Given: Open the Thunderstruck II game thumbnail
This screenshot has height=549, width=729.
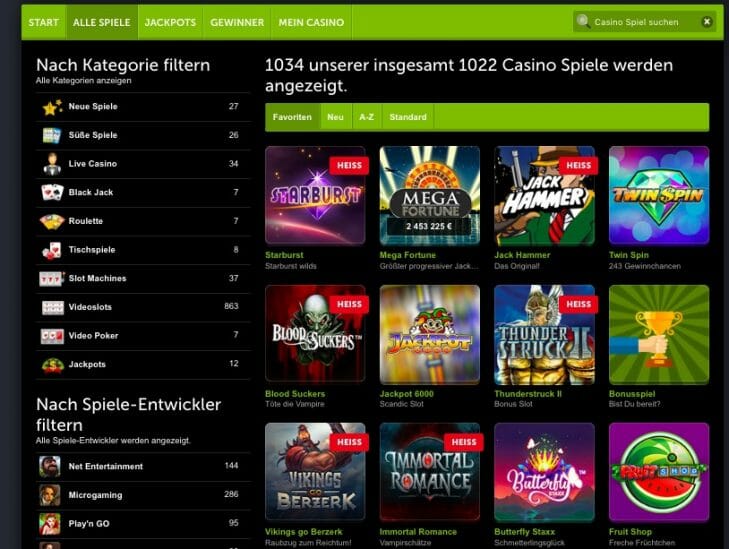Looking at the screenshot, I should 544,334.
